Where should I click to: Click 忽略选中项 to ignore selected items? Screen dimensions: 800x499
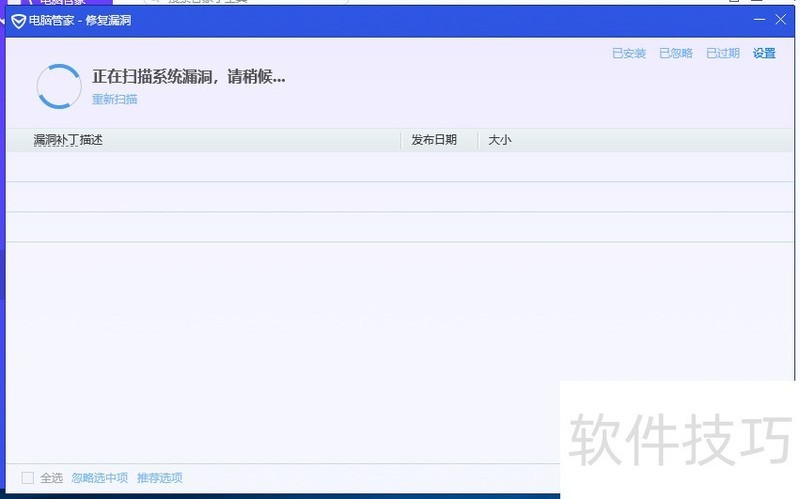(100, 478)
